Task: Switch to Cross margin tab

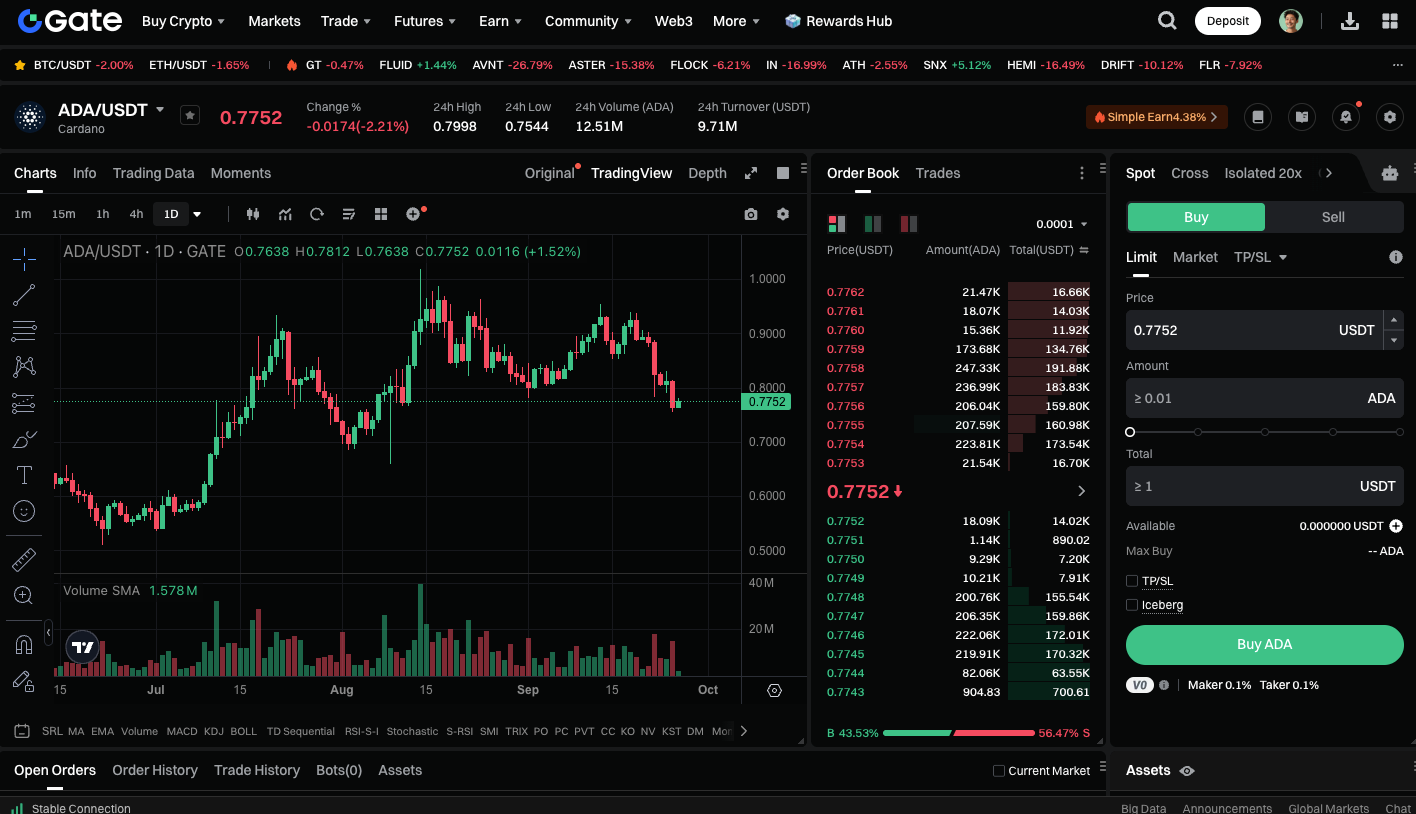Action: (1189, 173)
